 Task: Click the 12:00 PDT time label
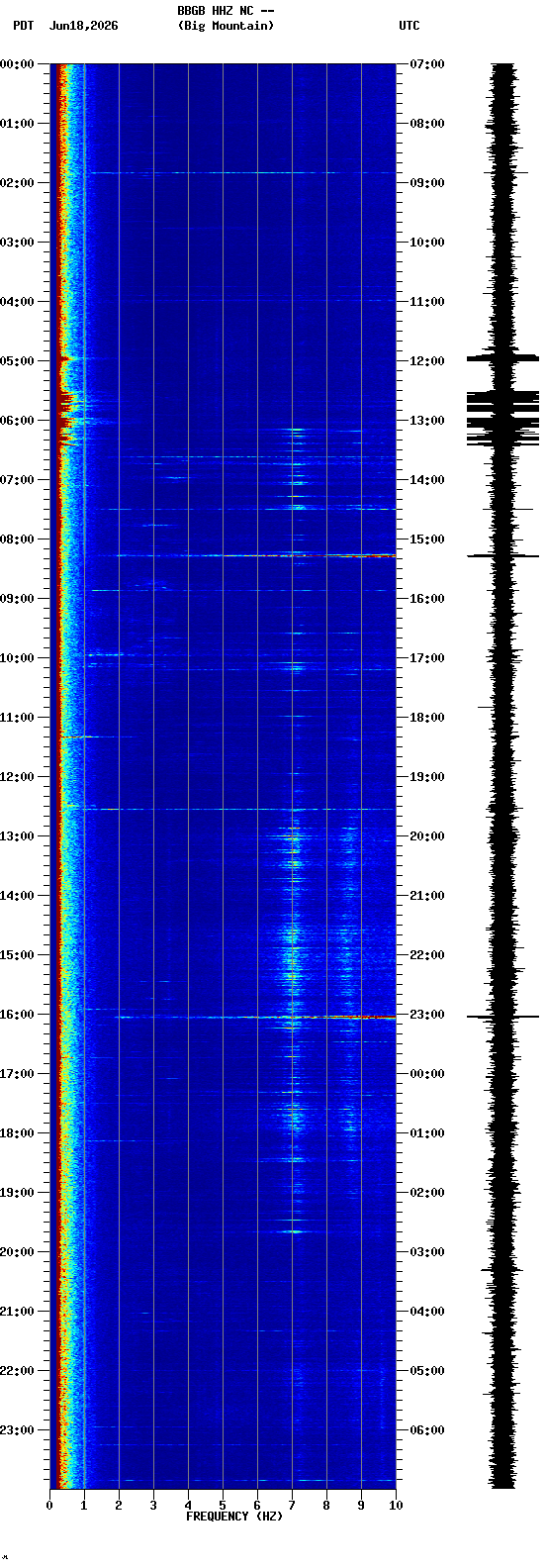tap(18, 777)
